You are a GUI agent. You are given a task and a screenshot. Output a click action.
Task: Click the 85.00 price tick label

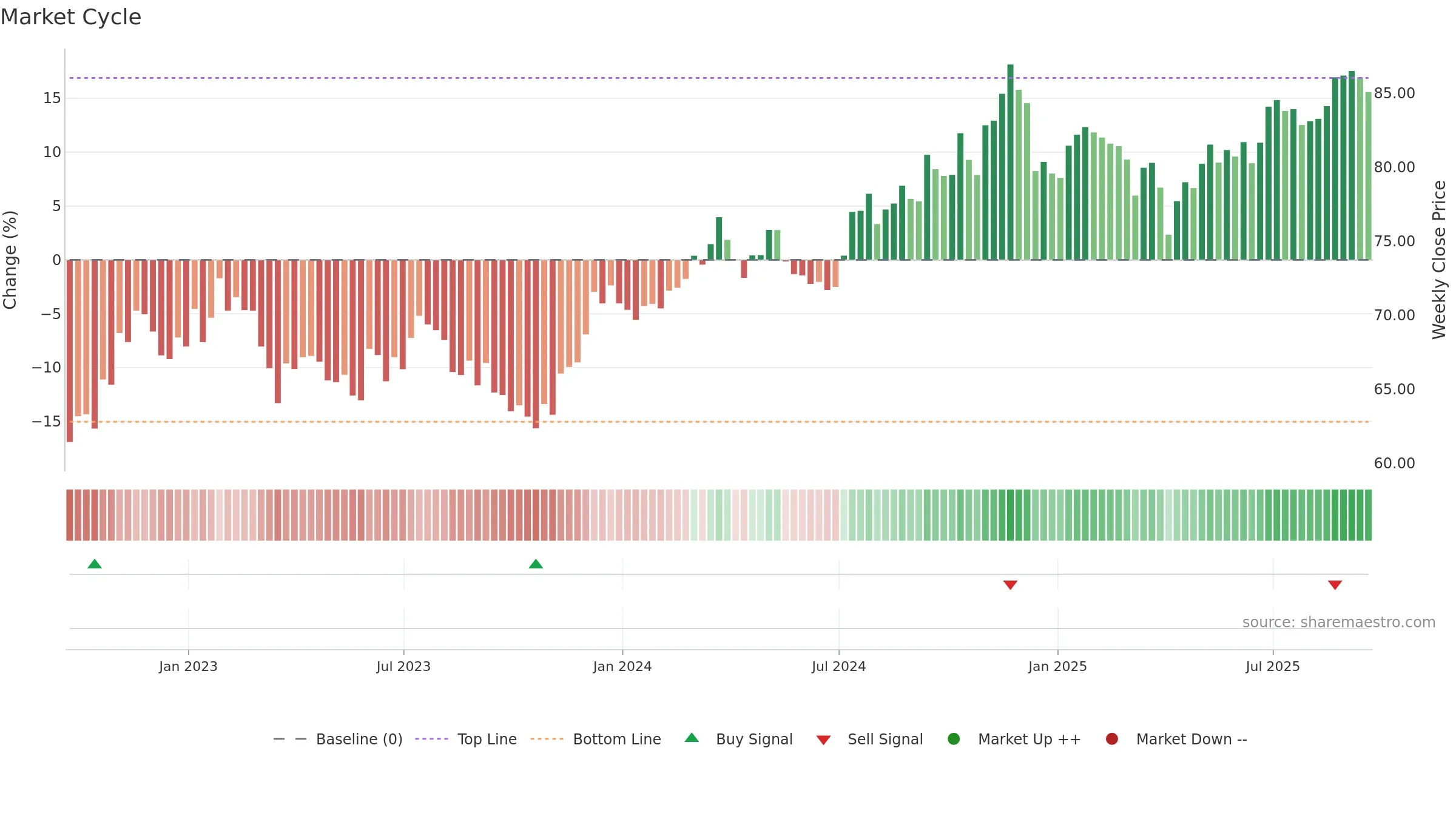coord(1394,93)
